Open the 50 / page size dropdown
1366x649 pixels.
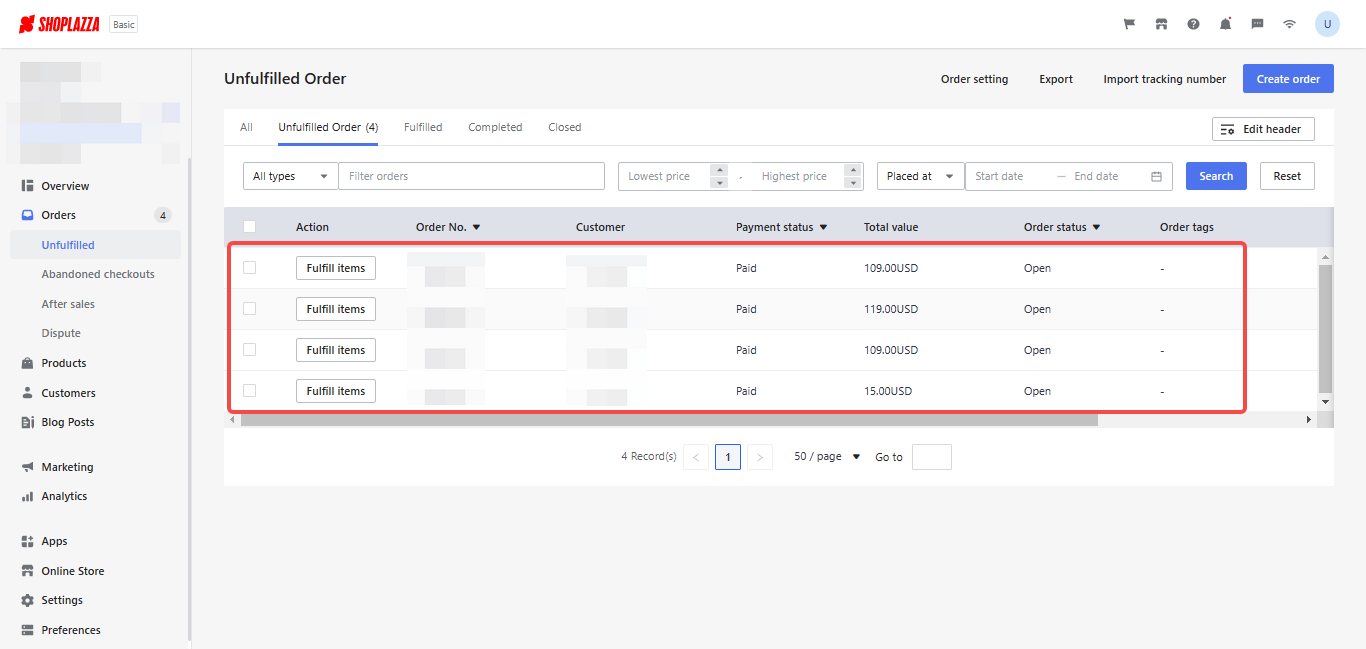(x=827, y=457)
